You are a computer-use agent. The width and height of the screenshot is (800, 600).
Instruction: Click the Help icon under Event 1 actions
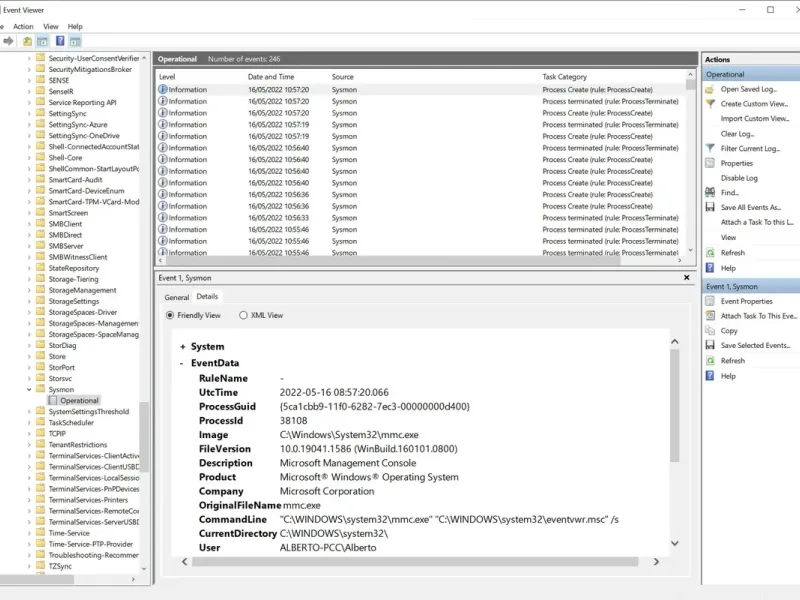click(710, 376)
